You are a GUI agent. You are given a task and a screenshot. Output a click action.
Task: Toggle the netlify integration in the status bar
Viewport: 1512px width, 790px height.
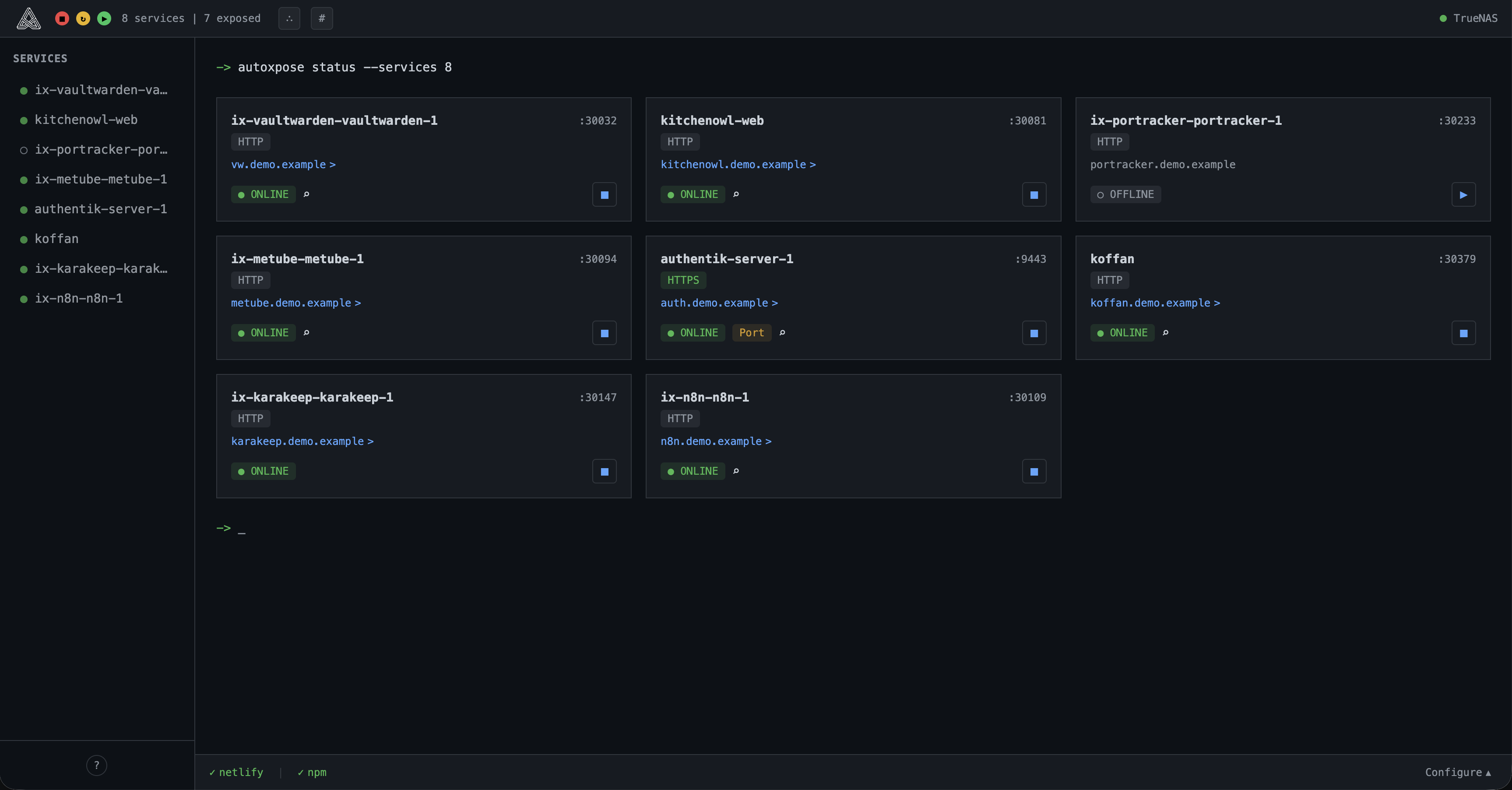pos(236,772)
